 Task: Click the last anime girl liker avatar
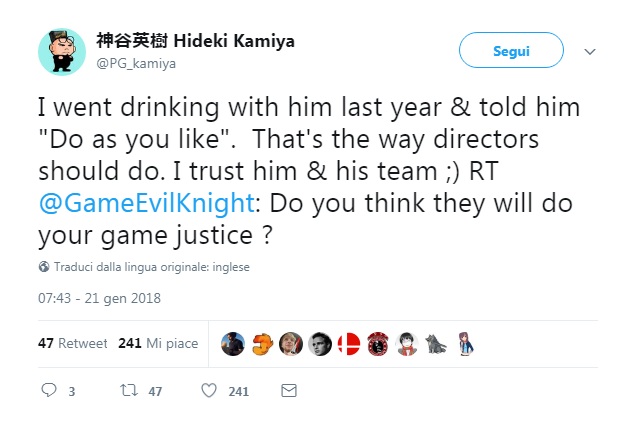pyautogui.click(x=465, y=343)
